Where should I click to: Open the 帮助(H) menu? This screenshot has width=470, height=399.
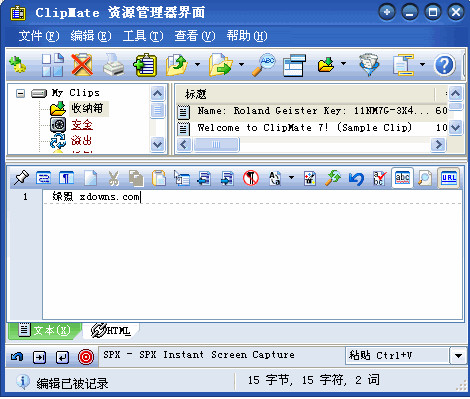coord(247,36)
